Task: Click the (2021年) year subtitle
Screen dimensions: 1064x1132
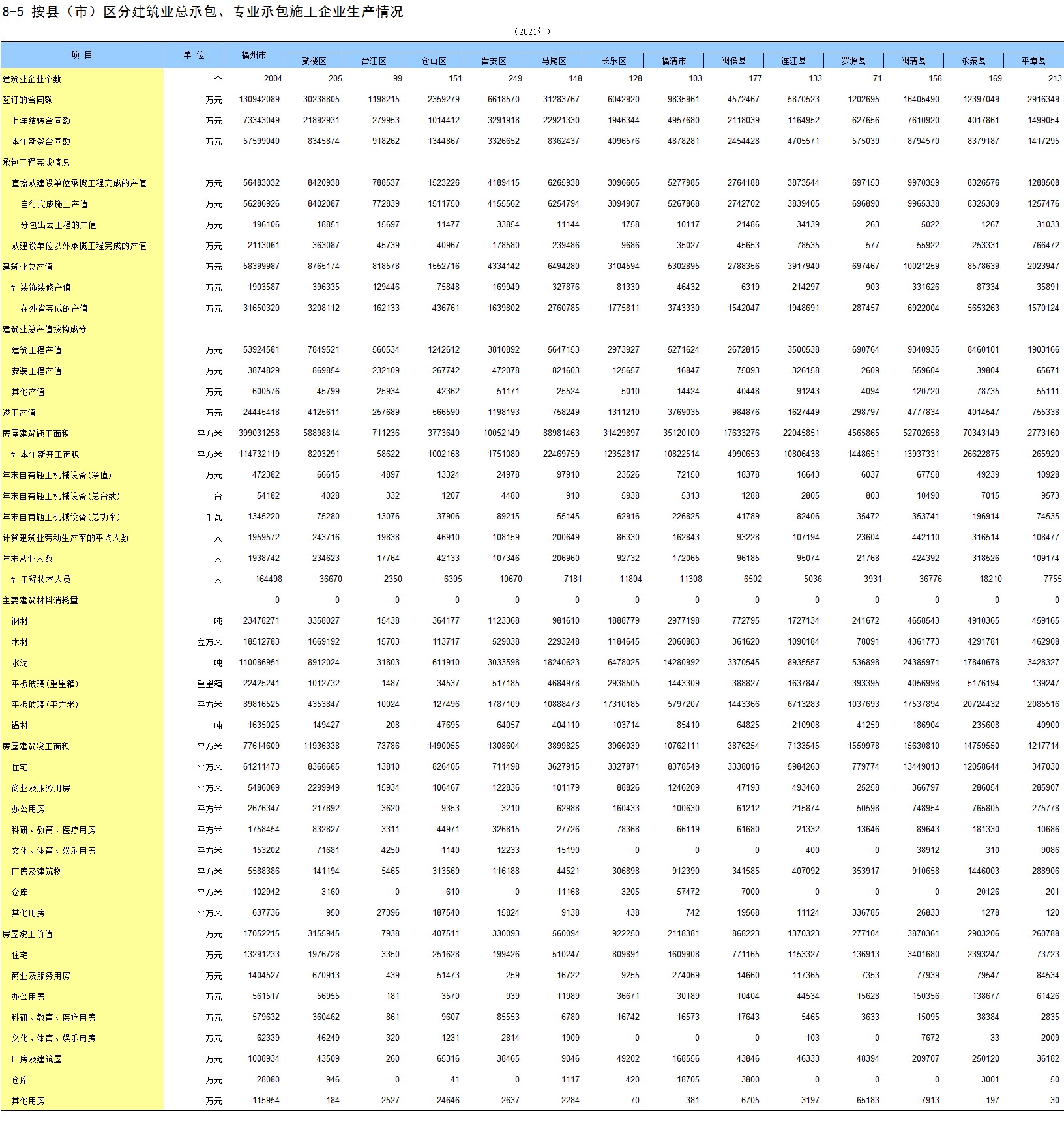Action: point(532,31)
